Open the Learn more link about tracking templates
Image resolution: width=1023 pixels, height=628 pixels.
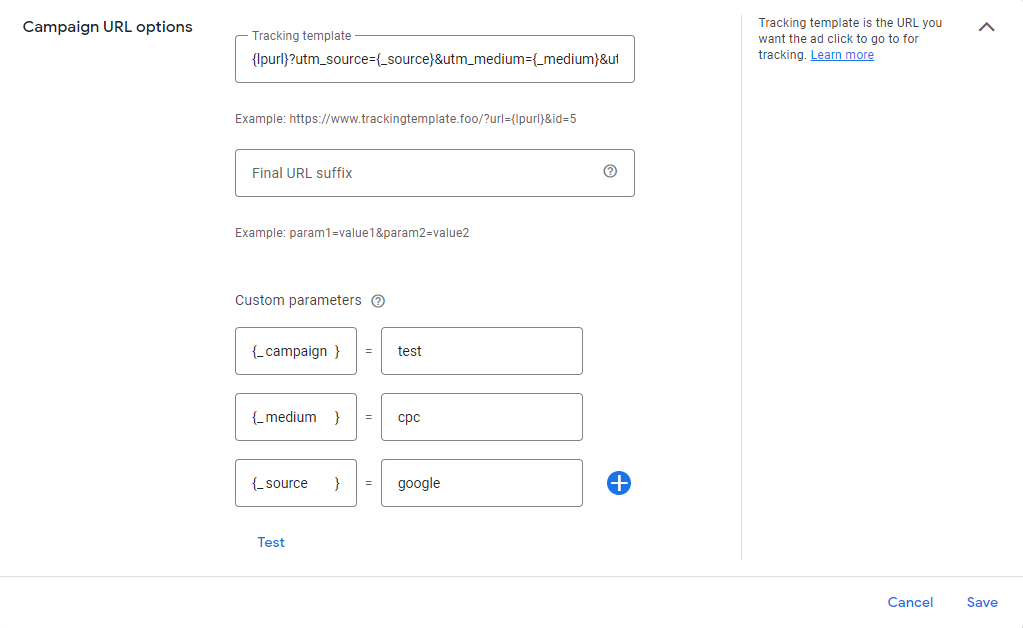[842, 55]
